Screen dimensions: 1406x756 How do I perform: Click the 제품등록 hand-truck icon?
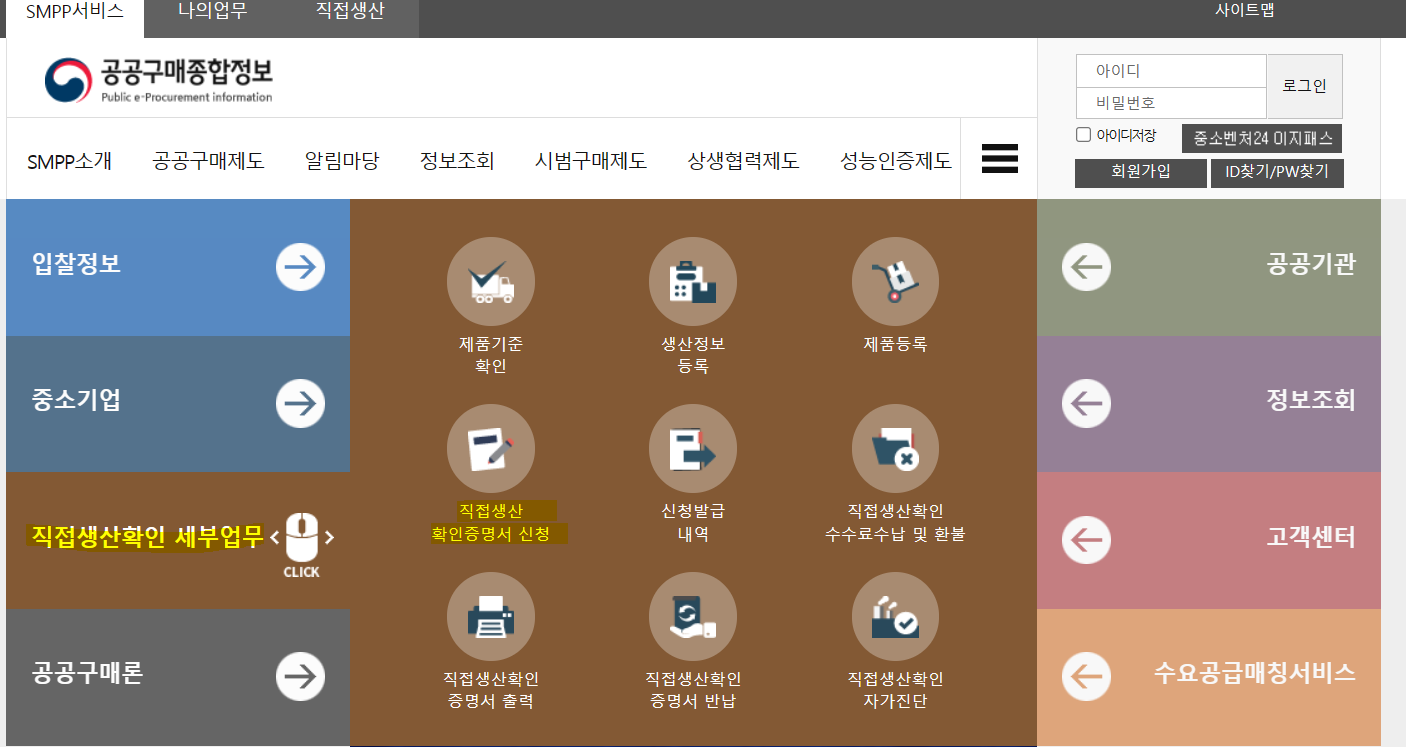click(x=895, y=281)
